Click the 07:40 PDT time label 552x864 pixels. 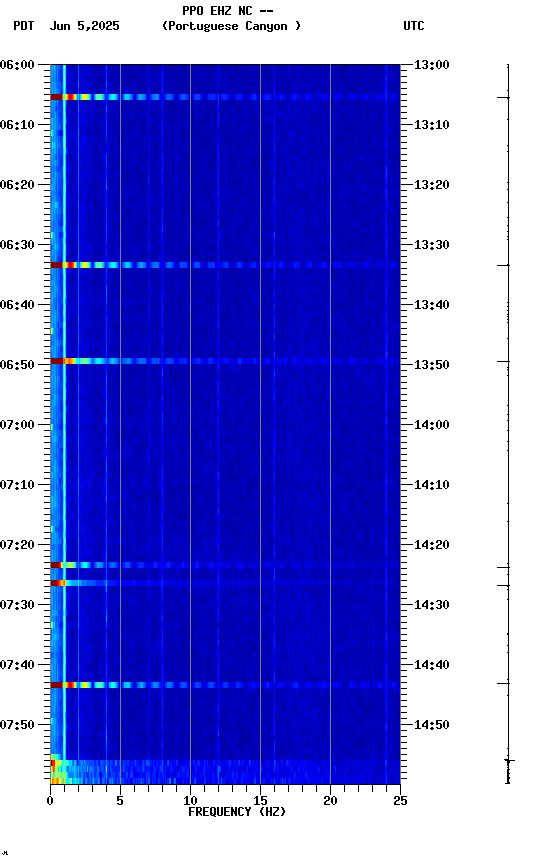(17, 666)
